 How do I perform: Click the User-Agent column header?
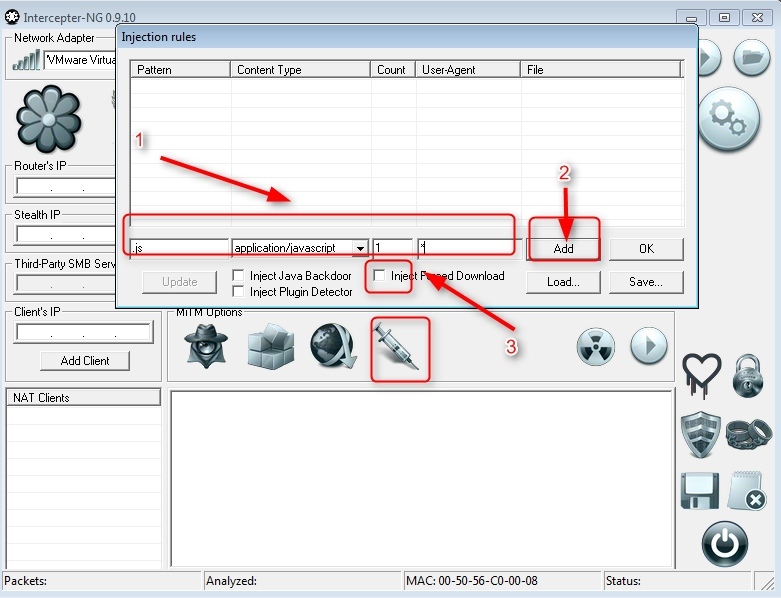467,70
